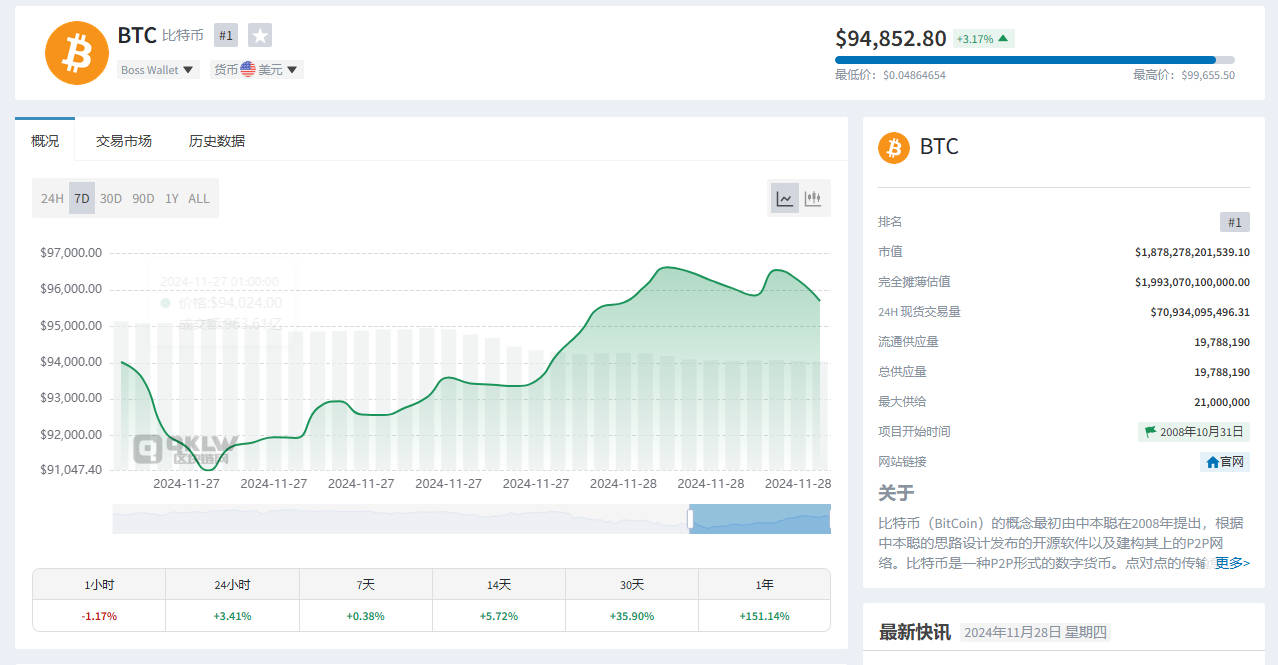This screenshot has width=1278, height=665.
Task: Switch to candlestick chart view icon
Action: coord(813,198)
